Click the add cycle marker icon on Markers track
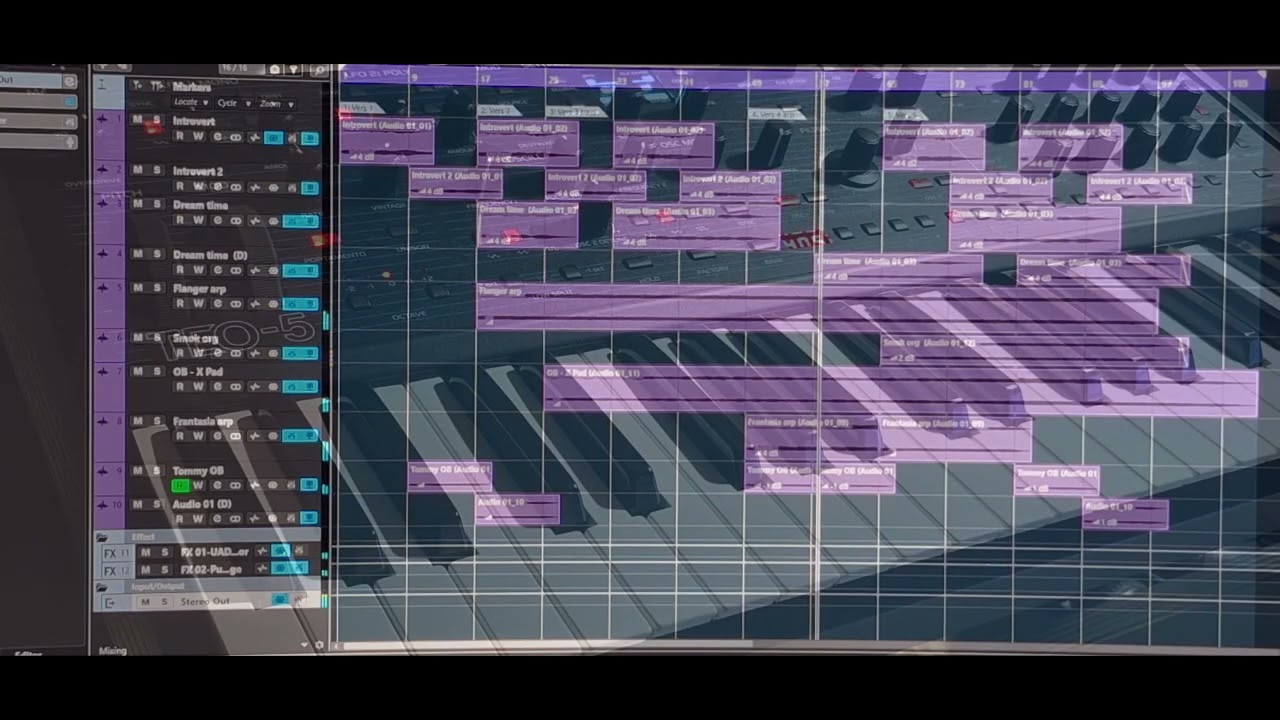The height and width of the screenshot is (720, 1280). pyautogui.click(x=157, y=86)
